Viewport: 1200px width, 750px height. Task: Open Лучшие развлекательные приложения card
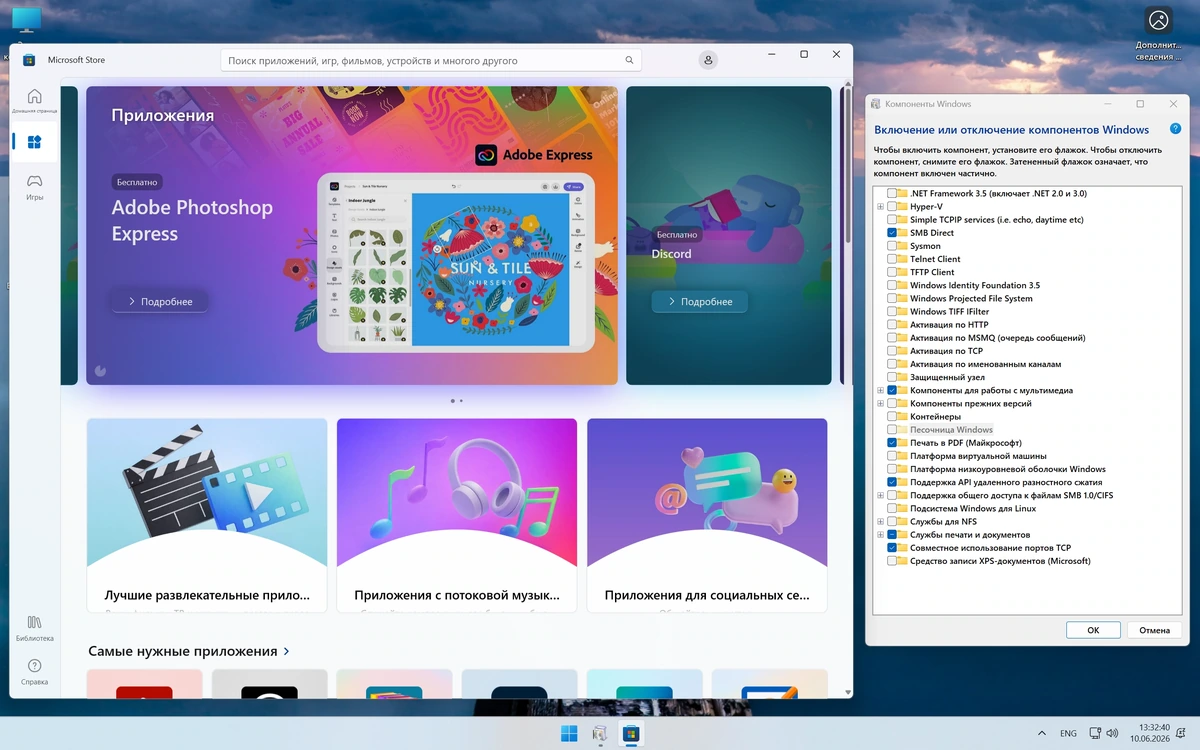coord(207,515)
